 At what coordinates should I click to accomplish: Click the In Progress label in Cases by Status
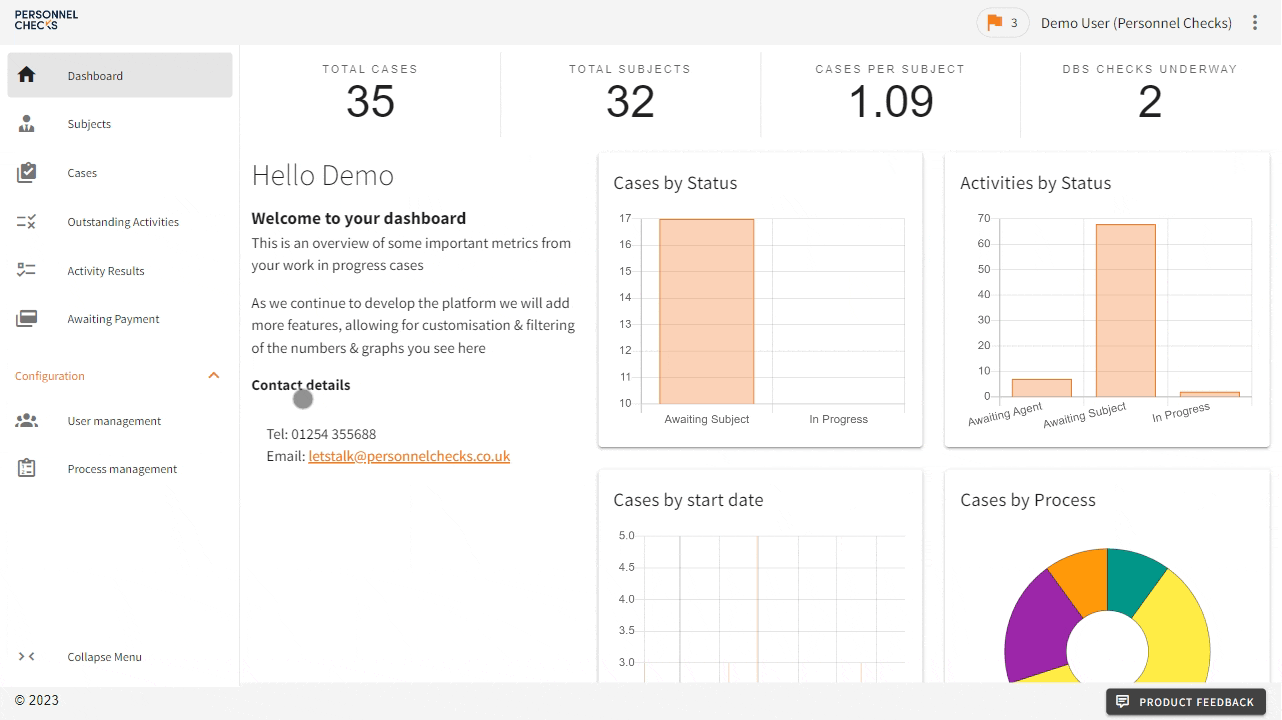pyautogui.click(x=838, y=419)
